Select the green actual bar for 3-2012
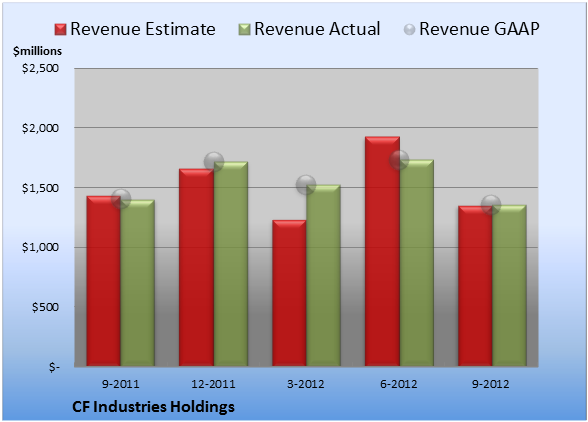Viewport: 588px width, 422px height. pyautogui.click(x=323, y=275)
